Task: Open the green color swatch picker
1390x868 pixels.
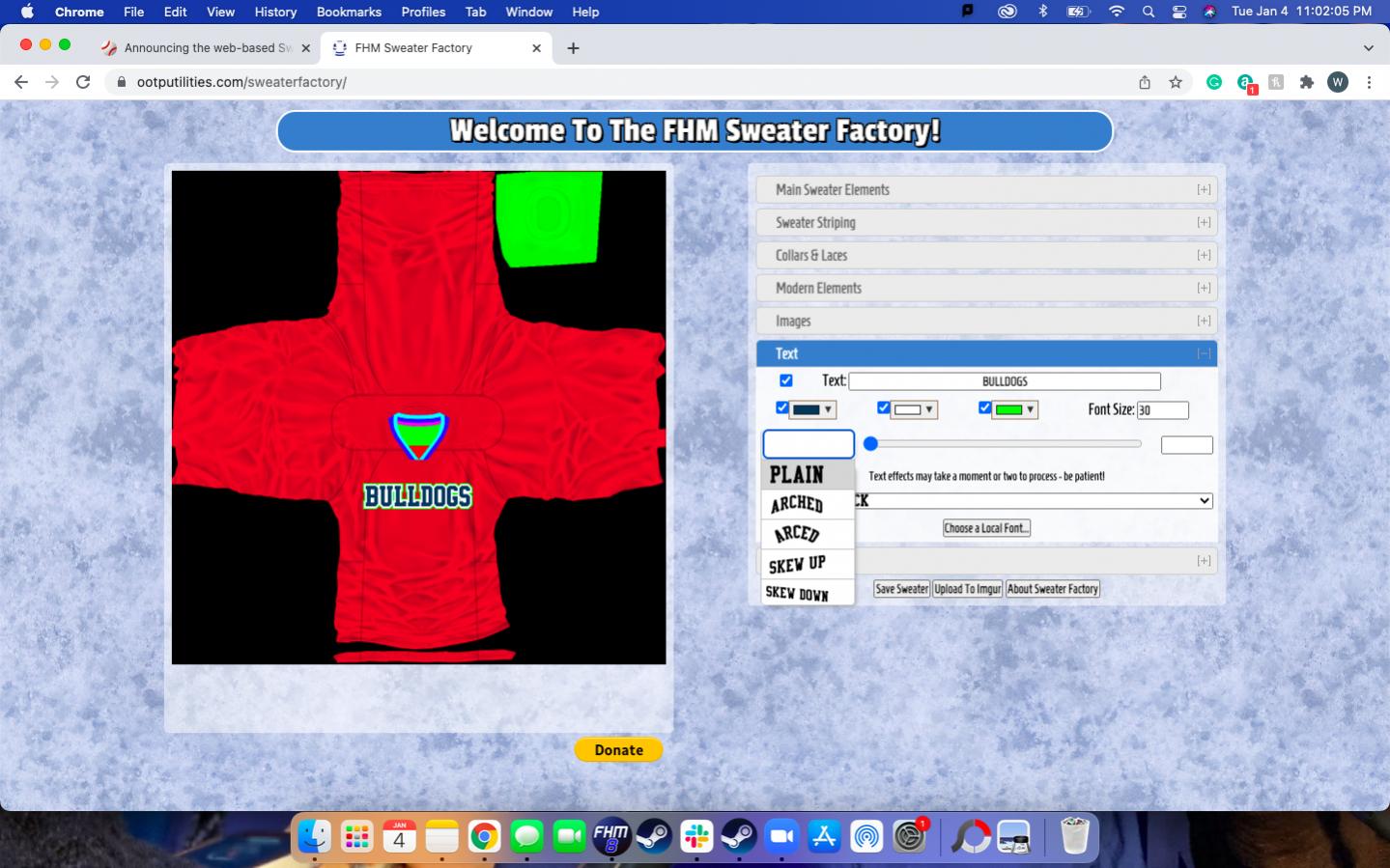Action: coord(1014,409)
